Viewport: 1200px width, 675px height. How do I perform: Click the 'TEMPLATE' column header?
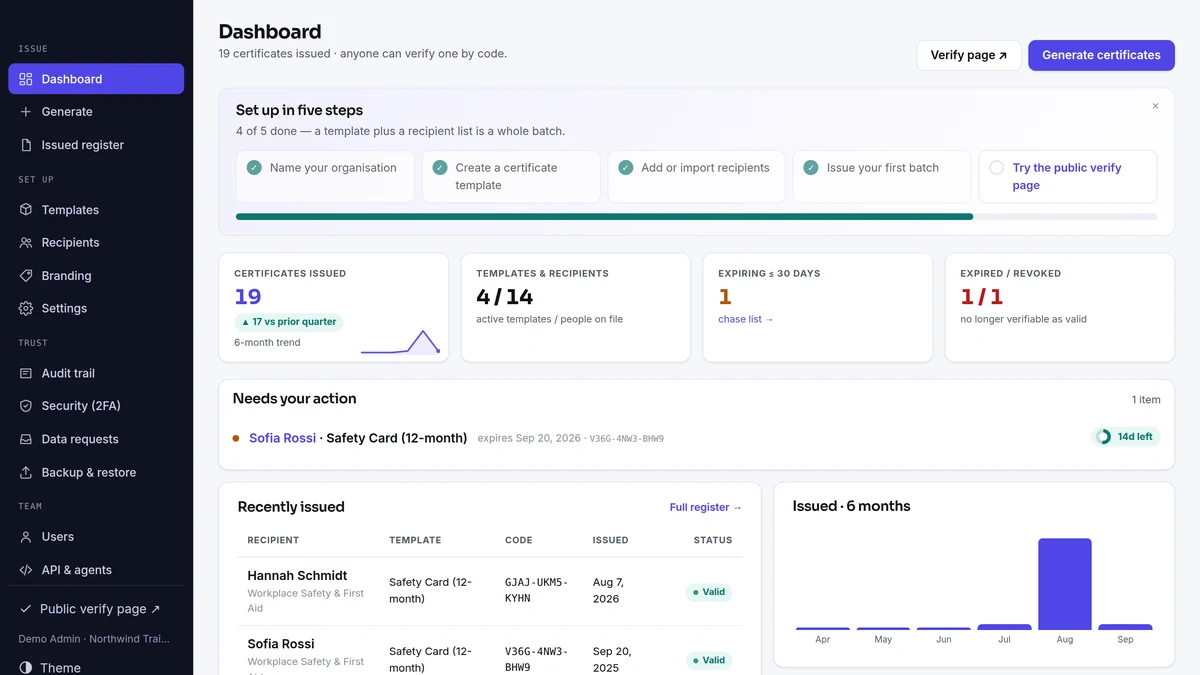click(415, 540)
